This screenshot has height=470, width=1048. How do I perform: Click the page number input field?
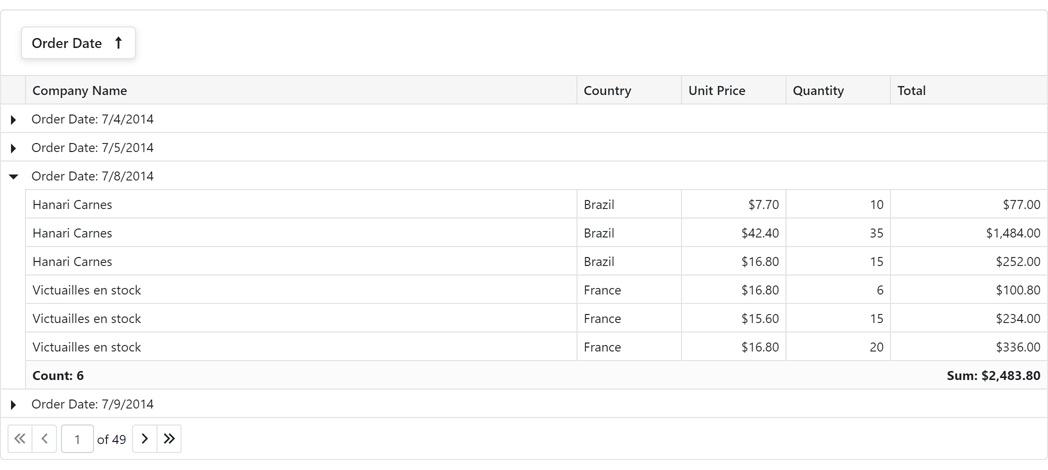pos(77,439)
